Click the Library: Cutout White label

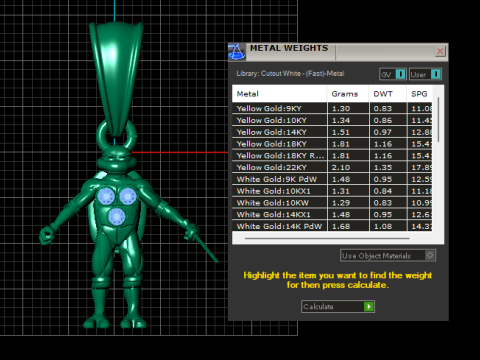coord(290,74)
